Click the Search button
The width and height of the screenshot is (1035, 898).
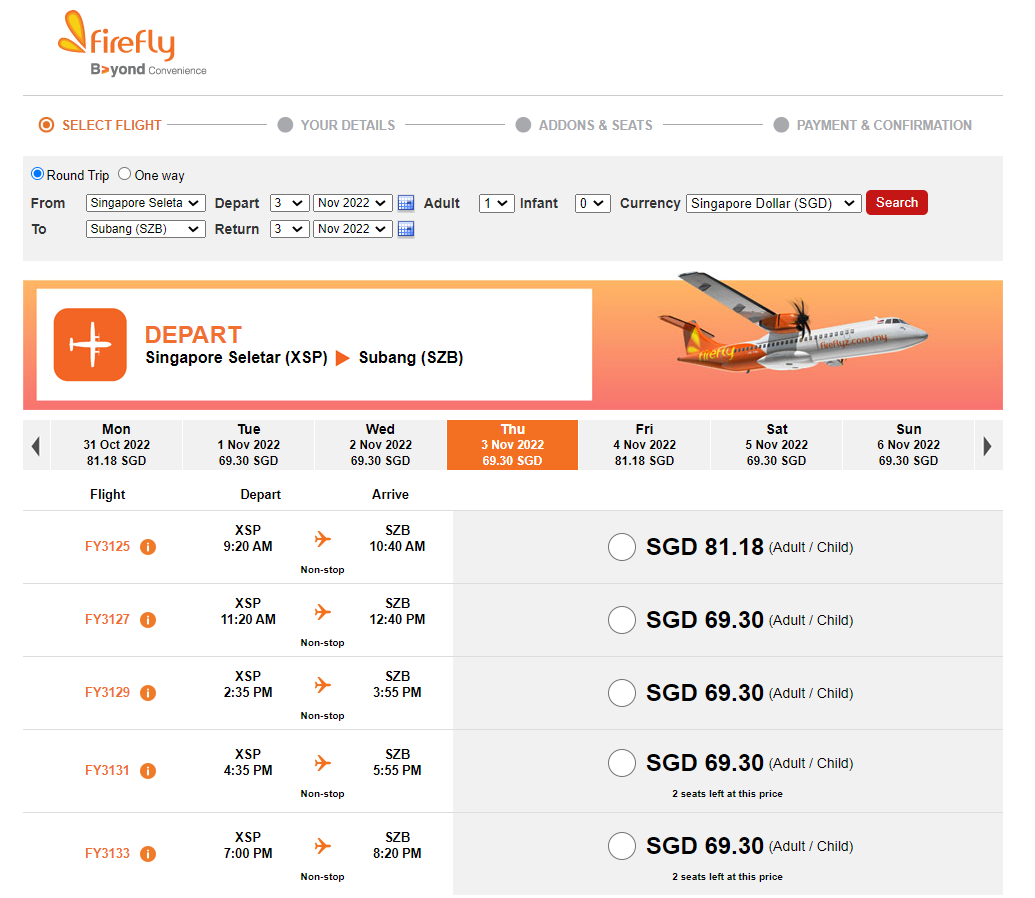(x=896, y=202)
